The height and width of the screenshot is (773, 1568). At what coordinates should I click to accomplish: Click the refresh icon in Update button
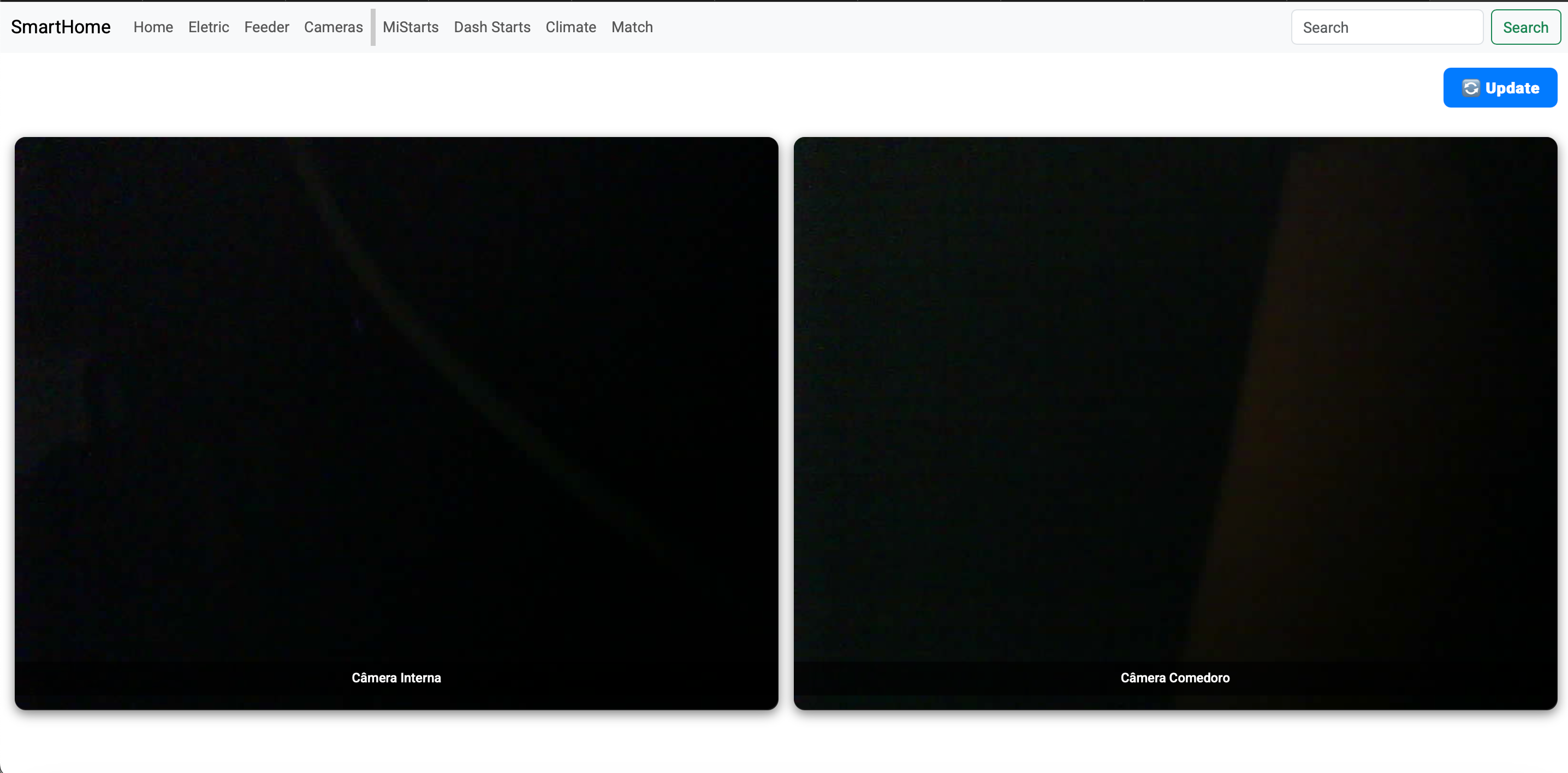(x=1471, y=88)
